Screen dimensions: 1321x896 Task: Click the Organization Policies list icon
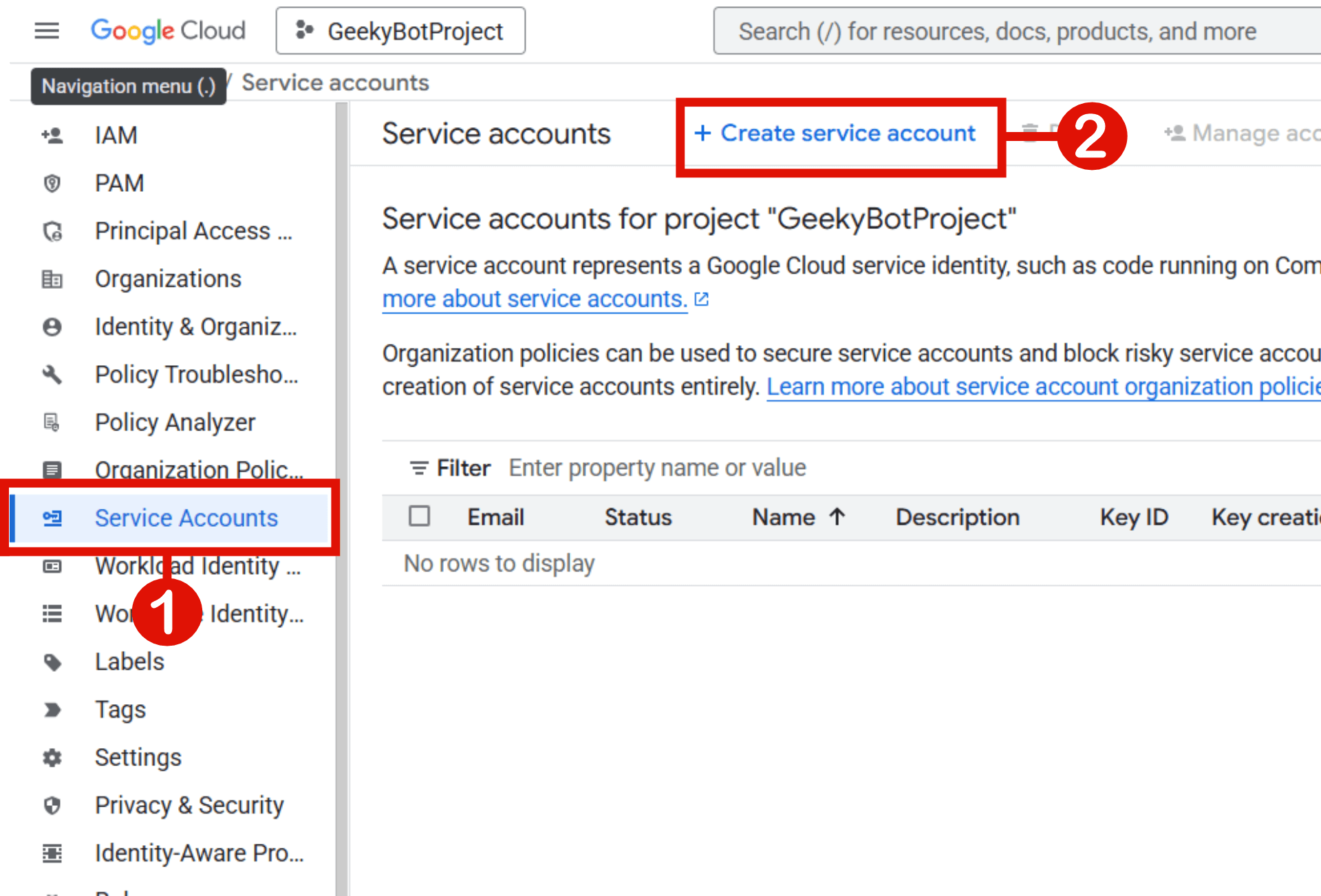pyautogui.click(x=52, y=470)
